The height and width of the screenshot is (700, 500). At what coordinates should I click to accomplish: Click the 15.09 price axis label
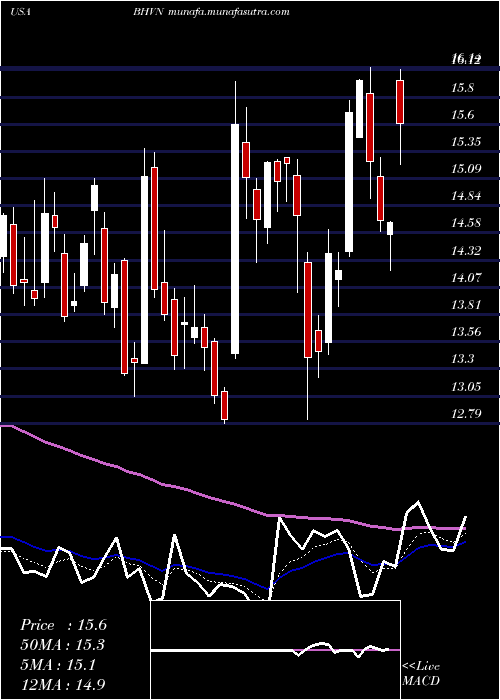[466, 169]
